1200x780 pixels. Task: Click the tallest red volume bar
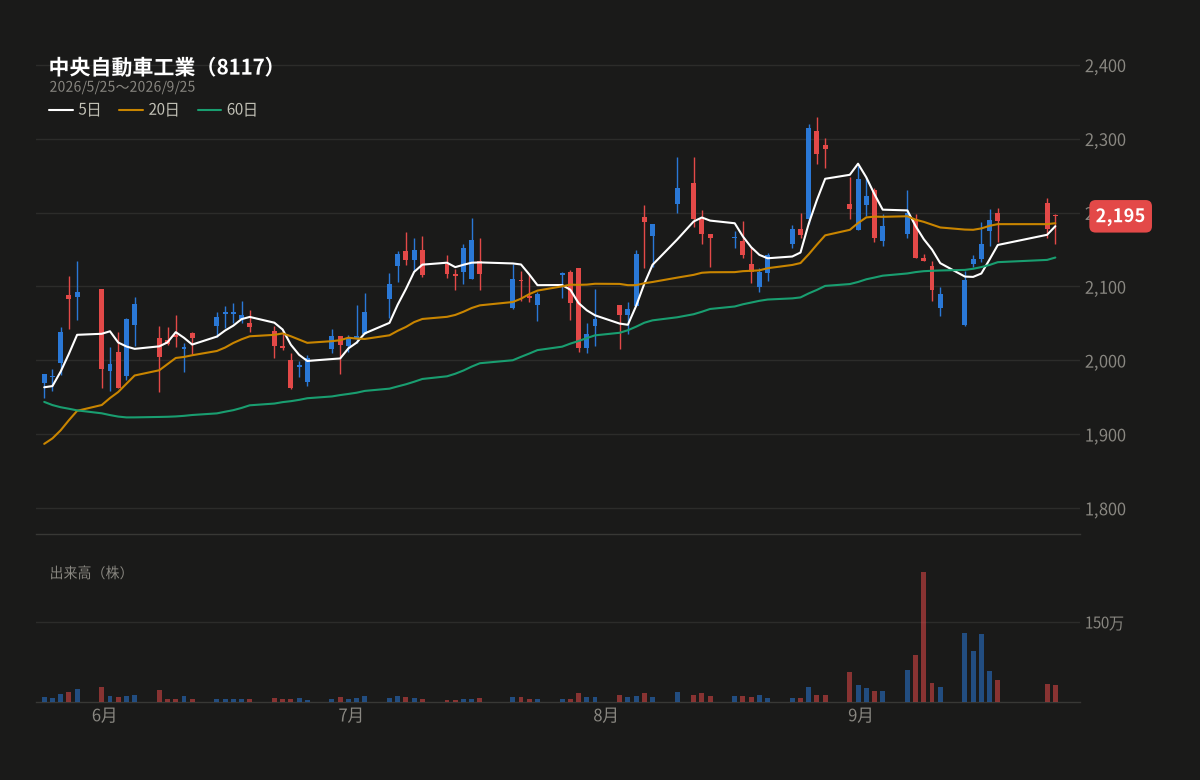click(923, 637)
